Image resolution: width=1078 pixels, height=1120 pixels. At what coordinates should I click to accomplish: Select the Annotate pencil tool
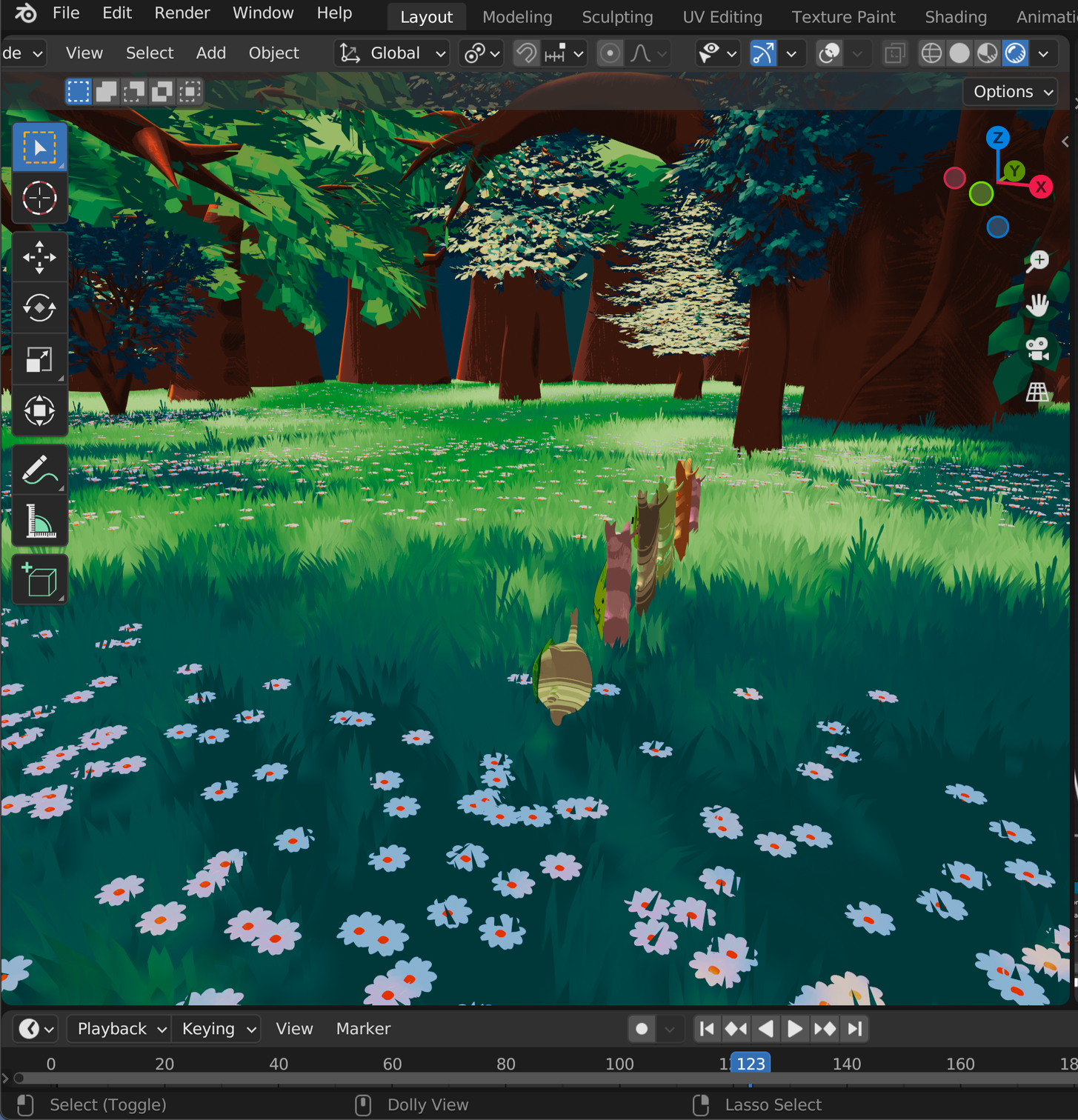(x=39, y=470)
